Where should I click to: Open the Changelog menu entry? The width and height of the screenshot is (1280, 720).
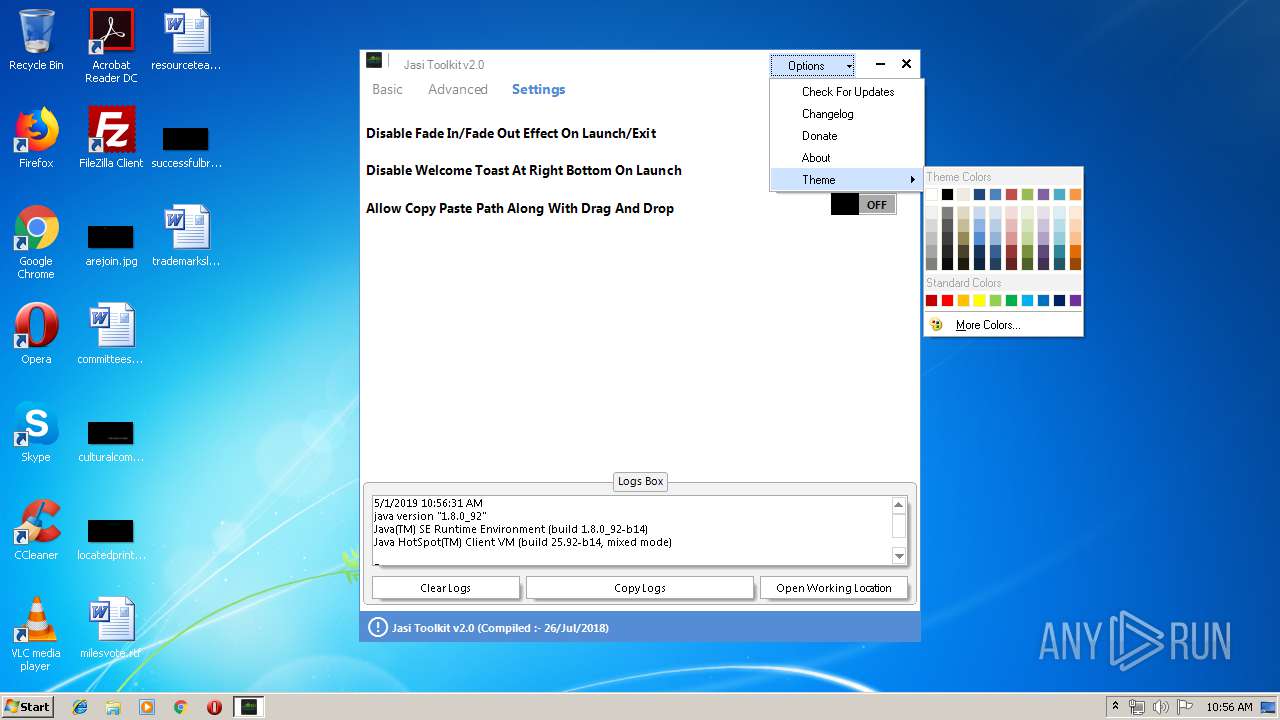846,114
